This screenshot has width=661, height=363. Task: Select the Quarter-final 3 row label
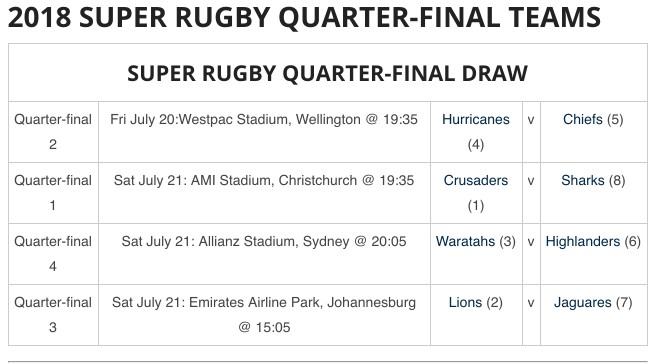pos(53,315)
